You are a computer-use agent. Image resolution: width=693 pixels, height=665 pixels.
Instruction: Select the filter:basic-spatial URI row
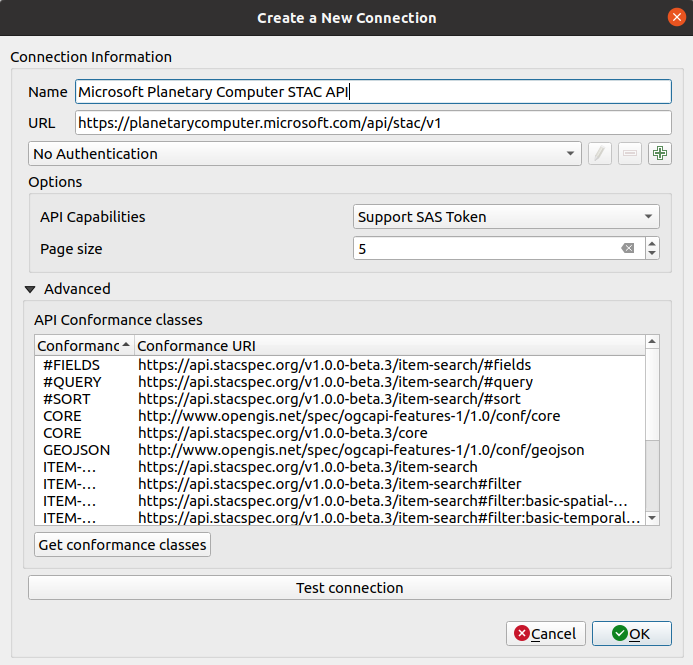(340, 501)
